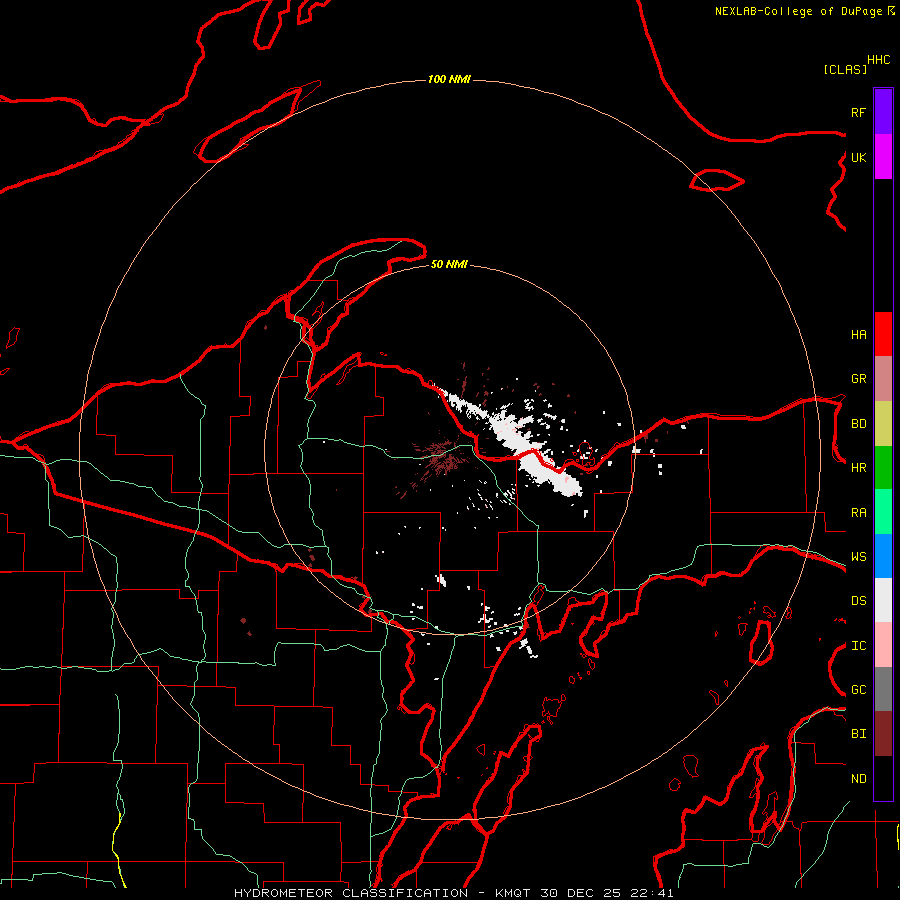Click the HYDROMETEOR CLASSIFICATION title text

pos(351,893)
